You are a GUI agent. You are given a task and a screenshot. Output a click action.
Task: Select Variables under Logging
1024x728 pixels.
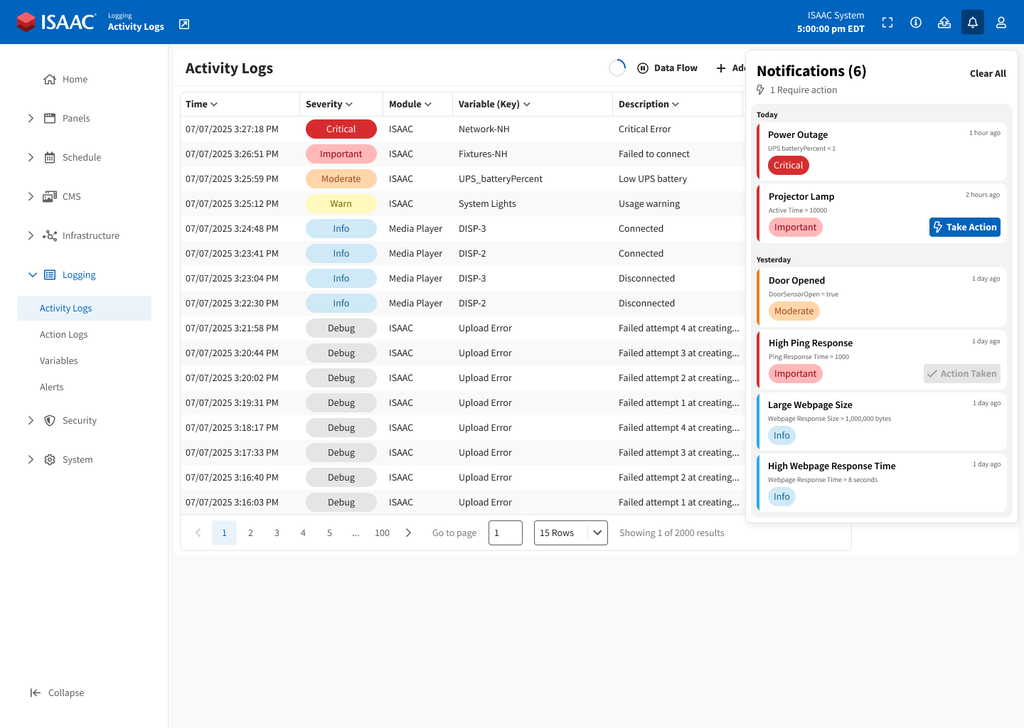pyautogui.click(x=59, y=361)
